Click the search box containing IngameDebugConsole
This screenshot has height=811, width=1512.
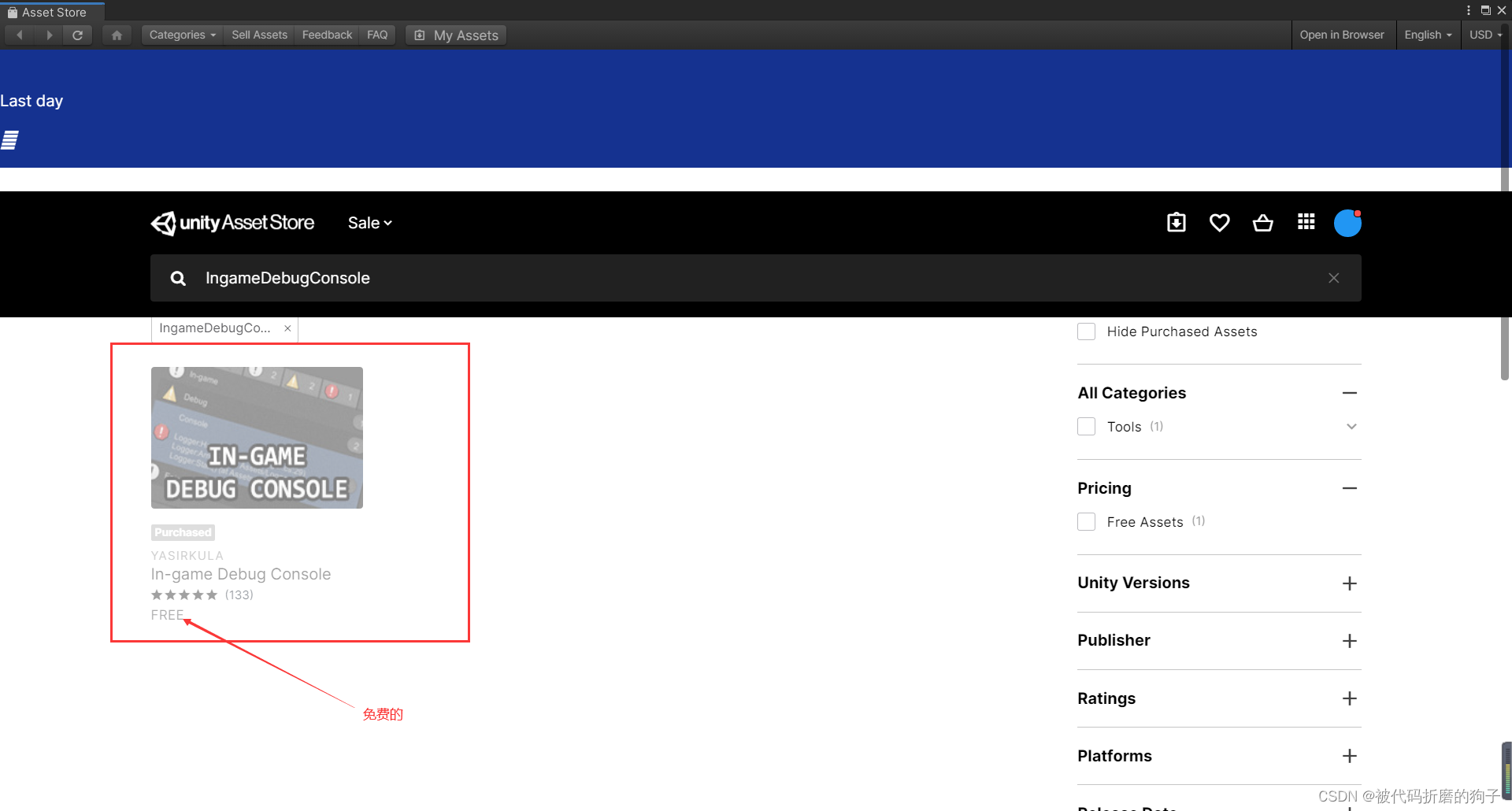pos(755,278)
